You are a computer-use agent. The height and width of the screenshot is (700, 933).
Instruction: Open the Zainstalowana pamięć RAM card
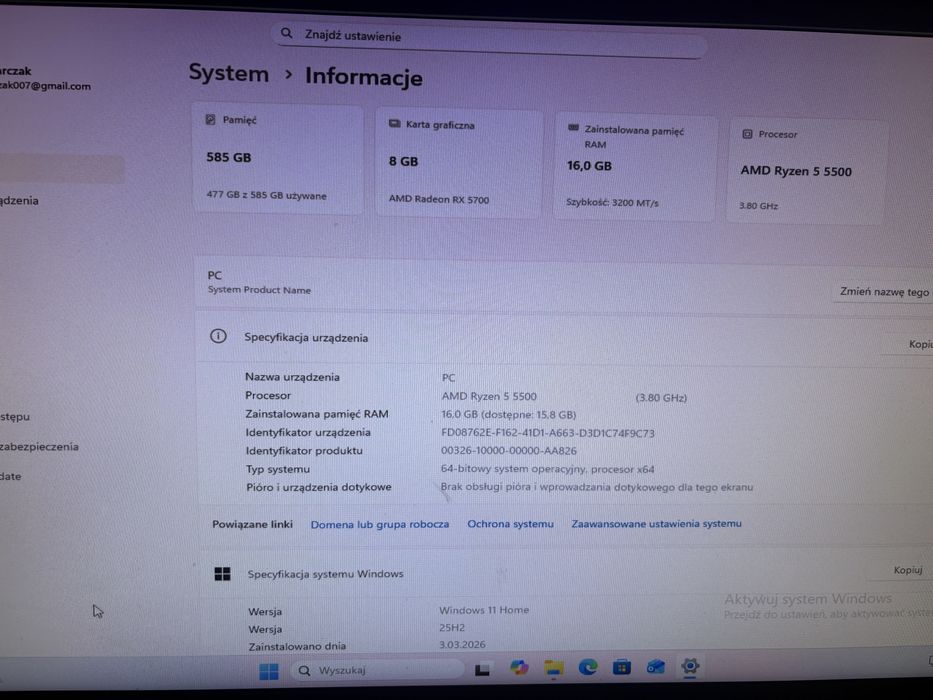634,168
